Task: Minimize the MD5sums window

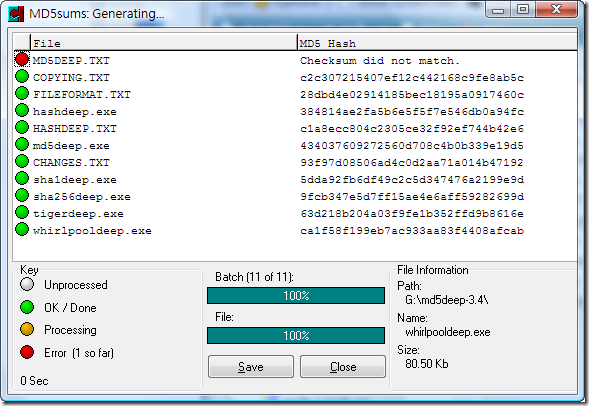Action: pyautogui.click(x=498, y=10)
